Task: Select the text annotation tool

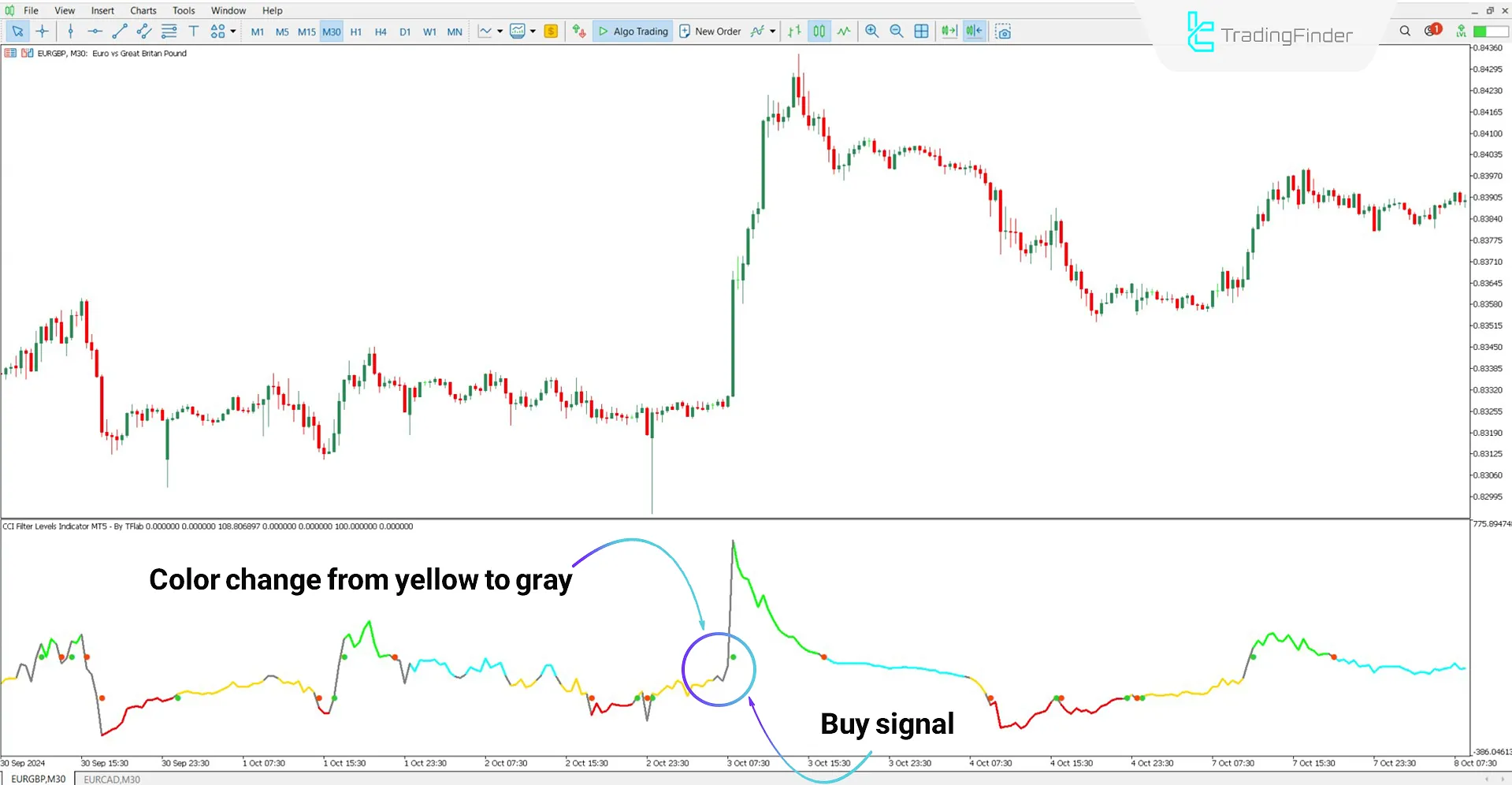Action: [193, 31]
